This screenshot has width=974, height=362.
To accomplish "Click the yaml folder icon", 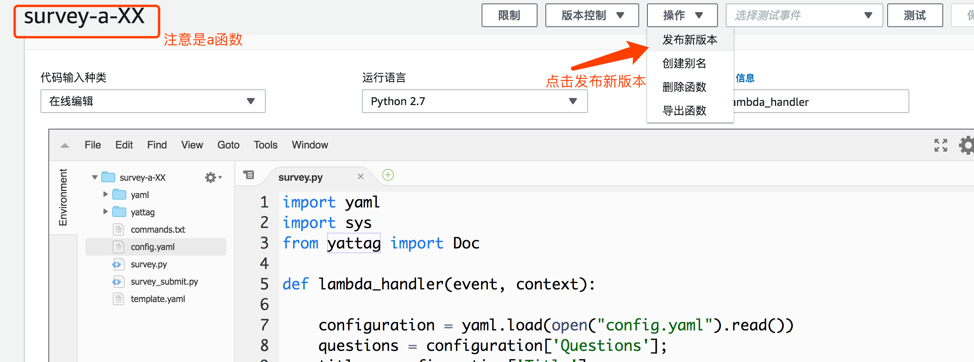I will 120,195.
